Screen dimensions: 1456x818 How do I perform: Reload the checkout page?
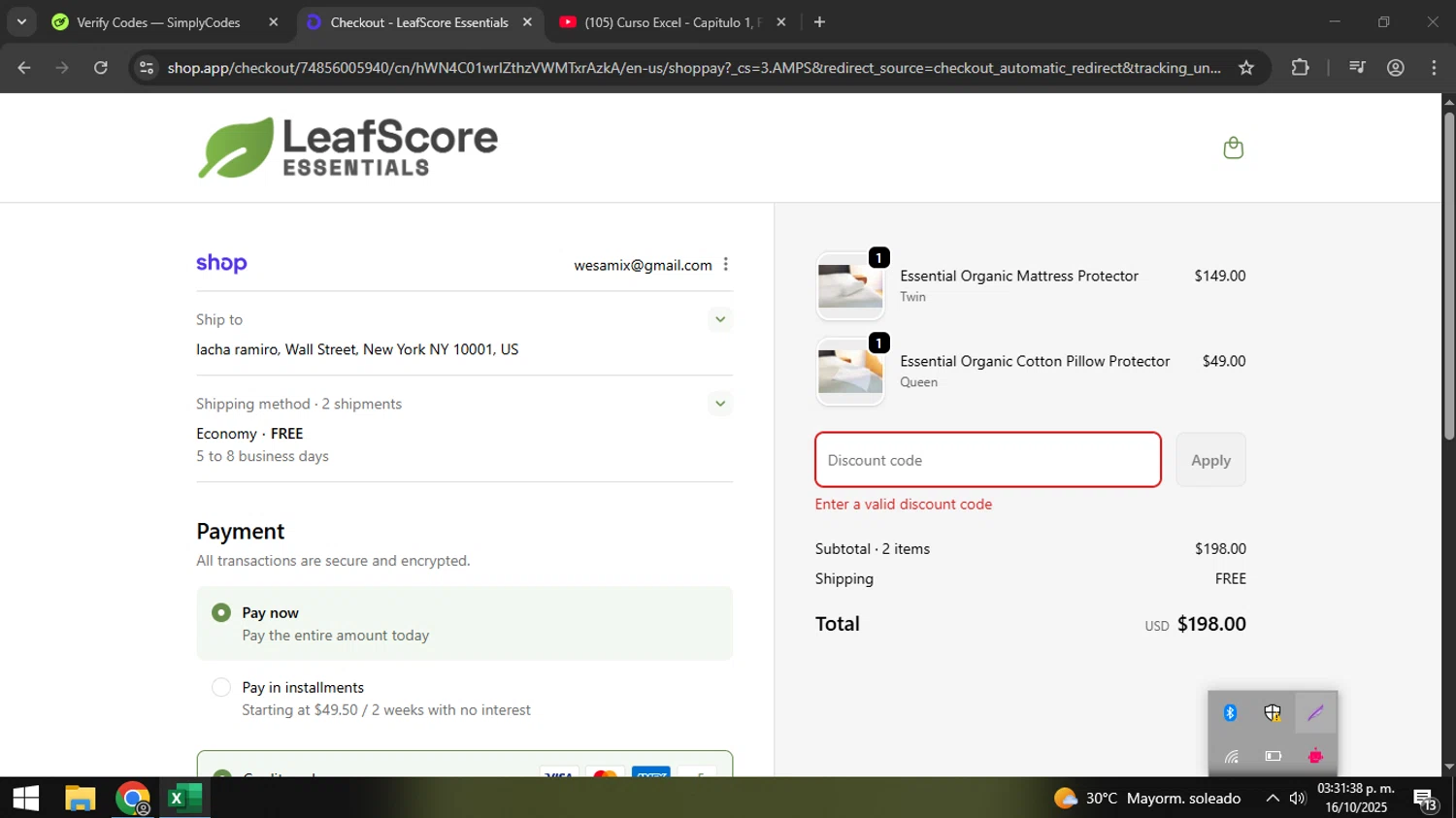pos(101,68)
